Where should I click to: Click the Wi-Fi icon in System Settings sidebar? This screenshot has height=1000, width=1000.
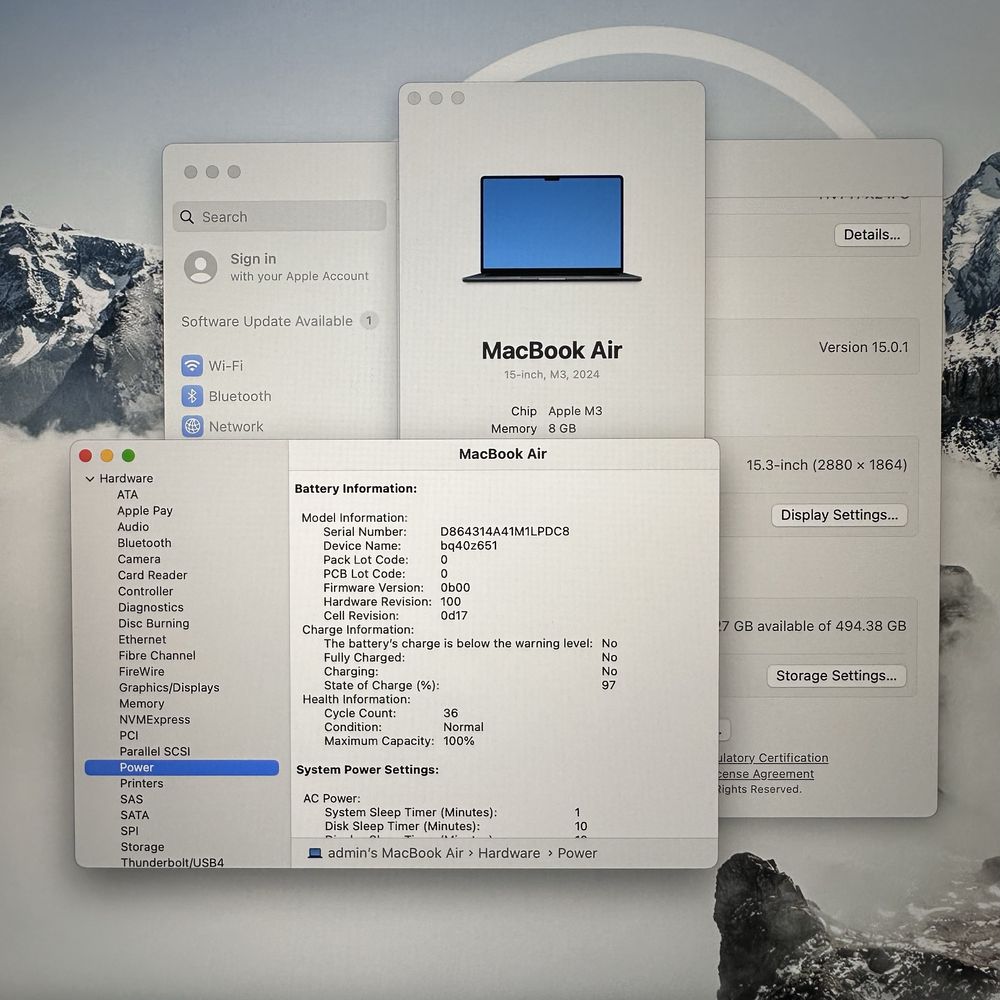click(192, 365)
